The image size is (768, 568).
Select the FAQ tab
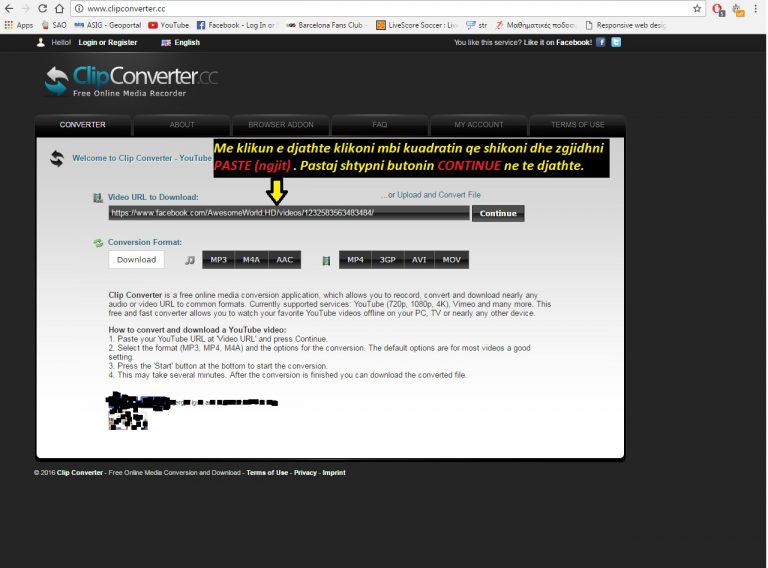click(380, 125)
